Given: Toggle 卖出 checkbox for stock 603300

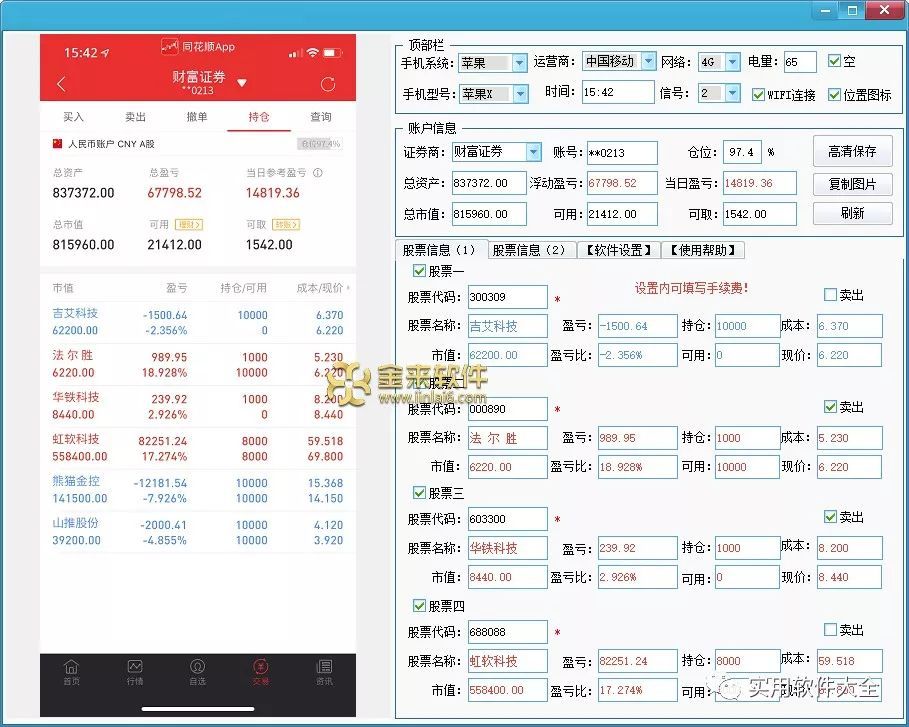Looking at the screenshot, I should pos(830,517).
